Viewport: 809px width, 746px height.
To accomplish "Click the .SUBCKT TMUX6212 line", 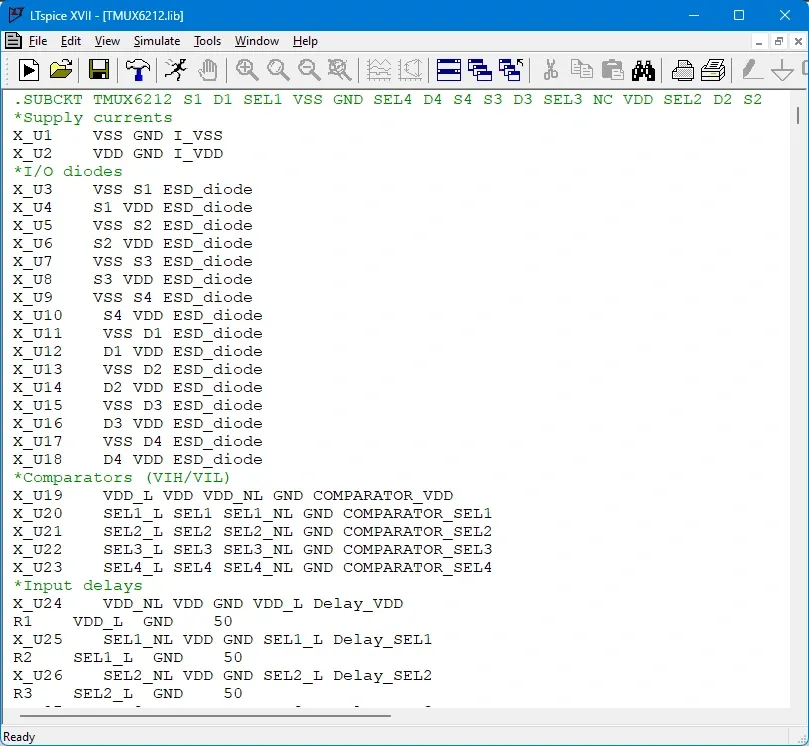I will 388,100.
